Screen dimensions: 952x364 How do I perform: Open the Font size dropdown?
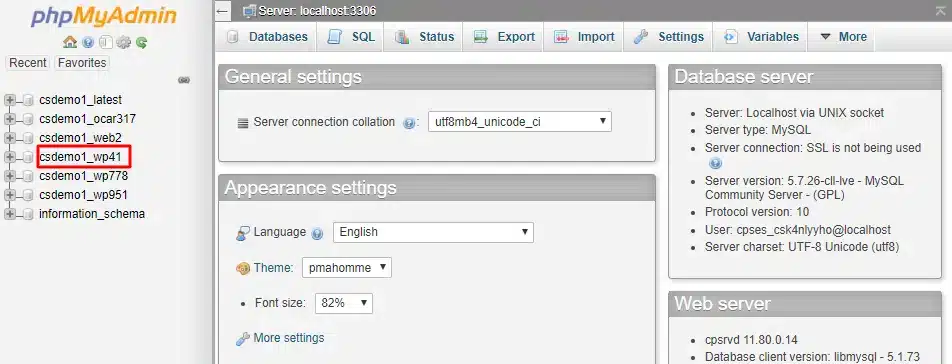(344, 303)
